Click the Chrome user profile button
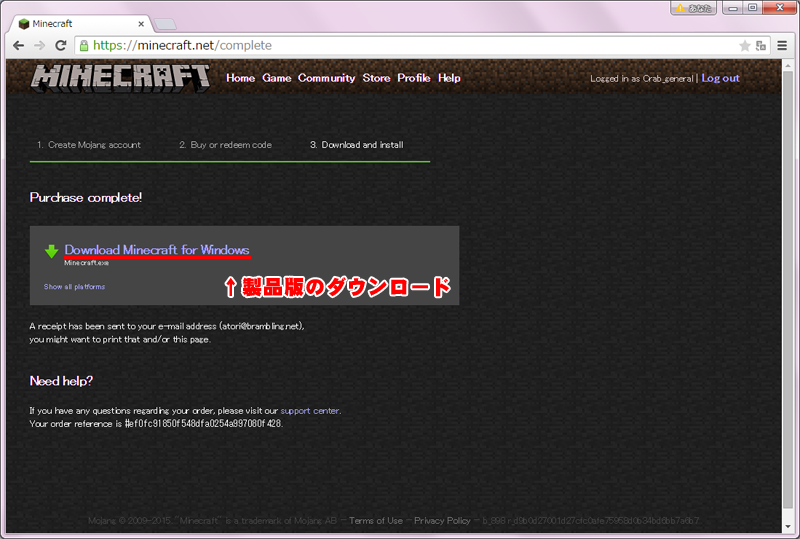 click(693, 8)
